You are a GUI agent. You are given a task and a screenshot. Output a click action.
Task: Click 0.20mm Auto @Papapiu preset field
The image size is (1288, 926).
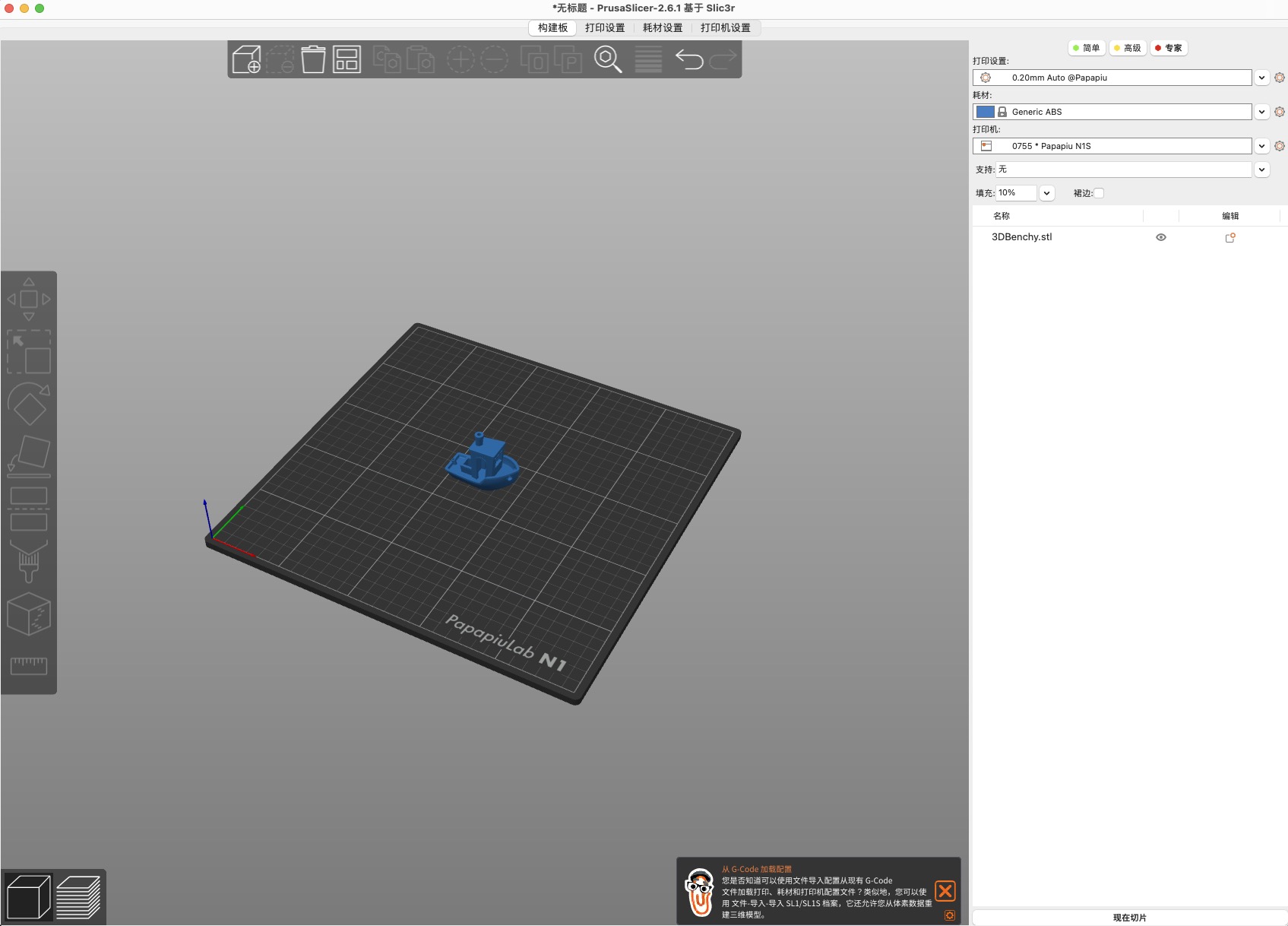[x=1112, y=78]
